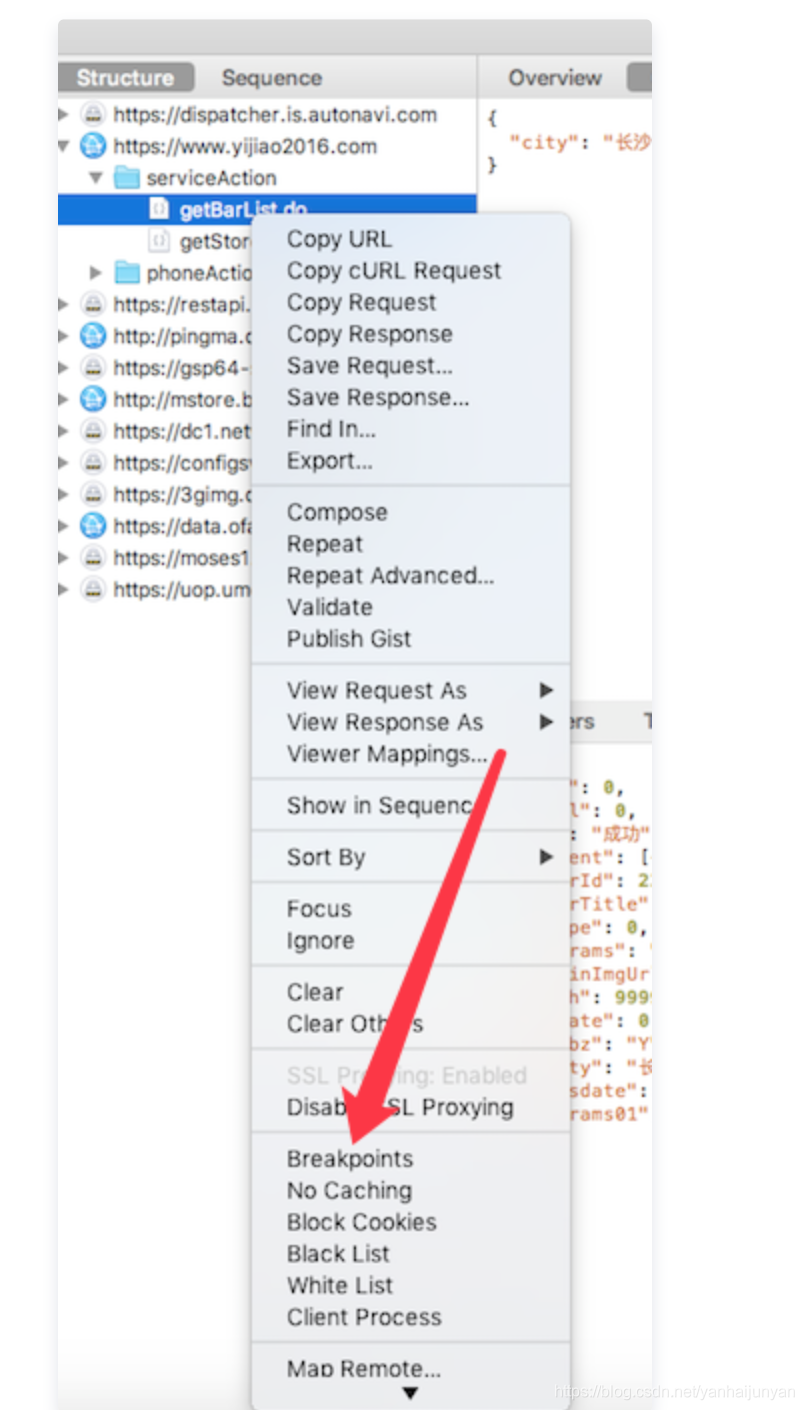Click the serviceAction folder icon
The image size is (804, 1410).
coord(126,178)
